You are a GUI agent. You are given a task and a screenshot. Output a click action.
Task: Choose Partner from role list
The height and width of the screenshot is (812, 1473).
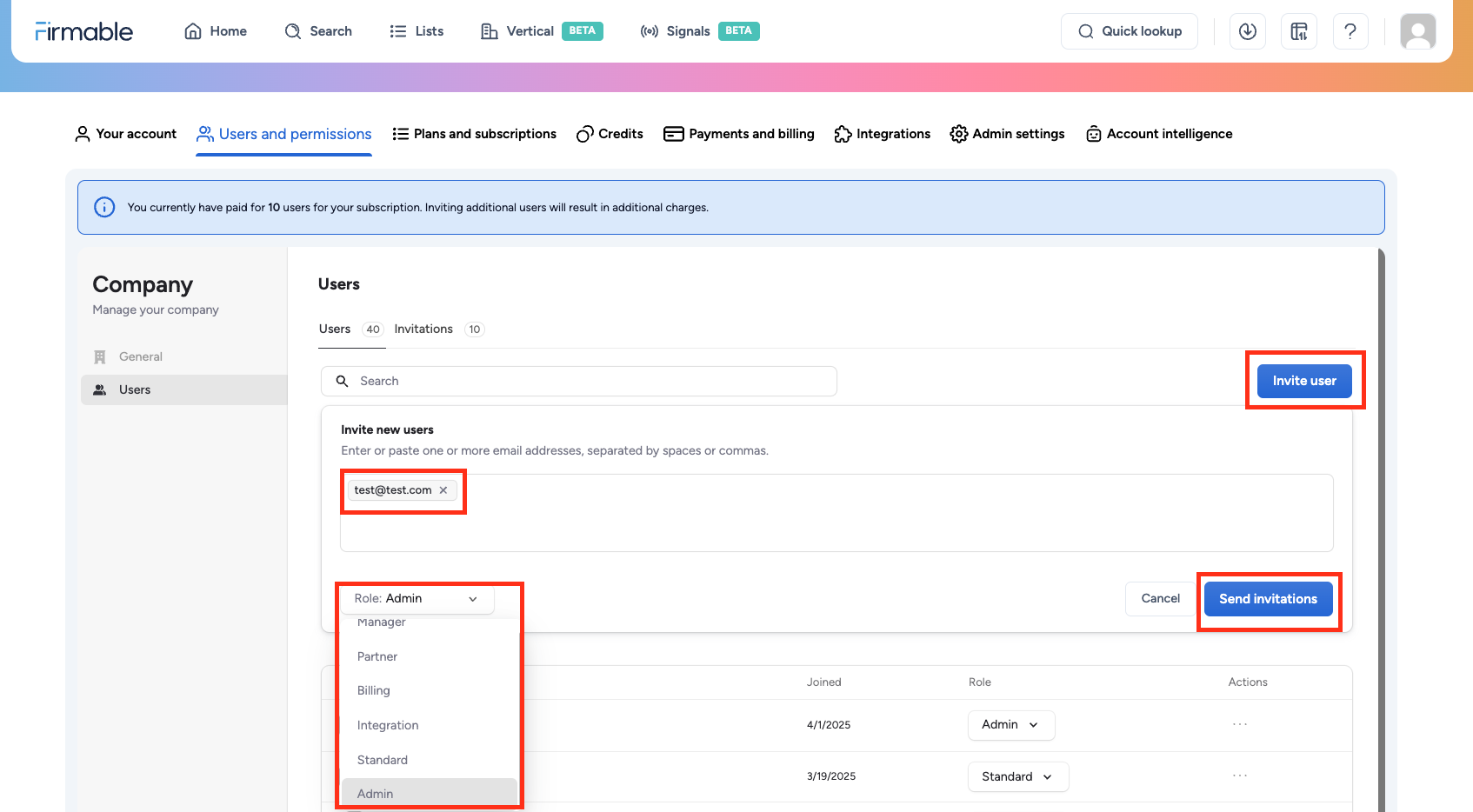pos(430,656)
